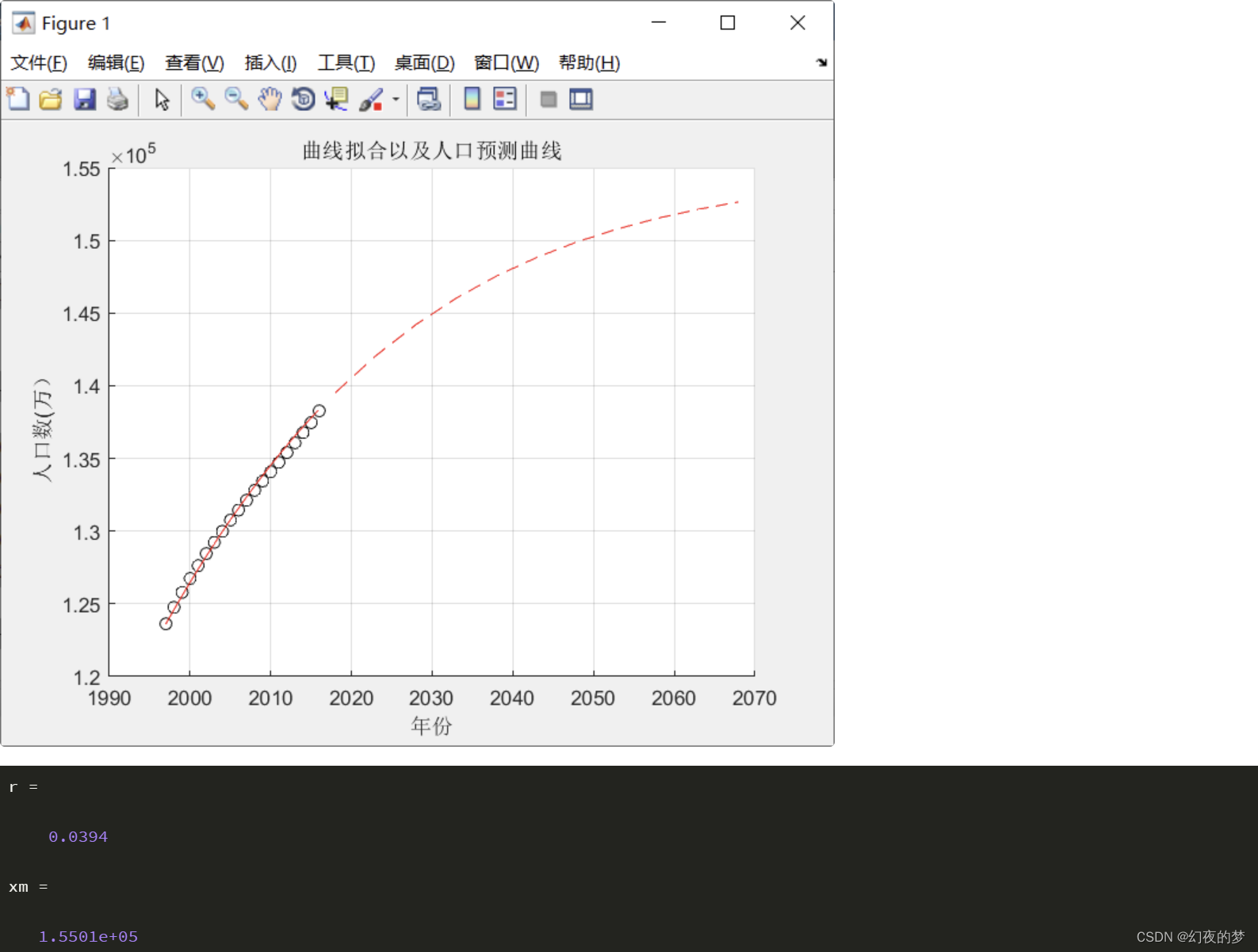
Task: Select the Zoom In magnifier tool
Action: coord(203,99)
